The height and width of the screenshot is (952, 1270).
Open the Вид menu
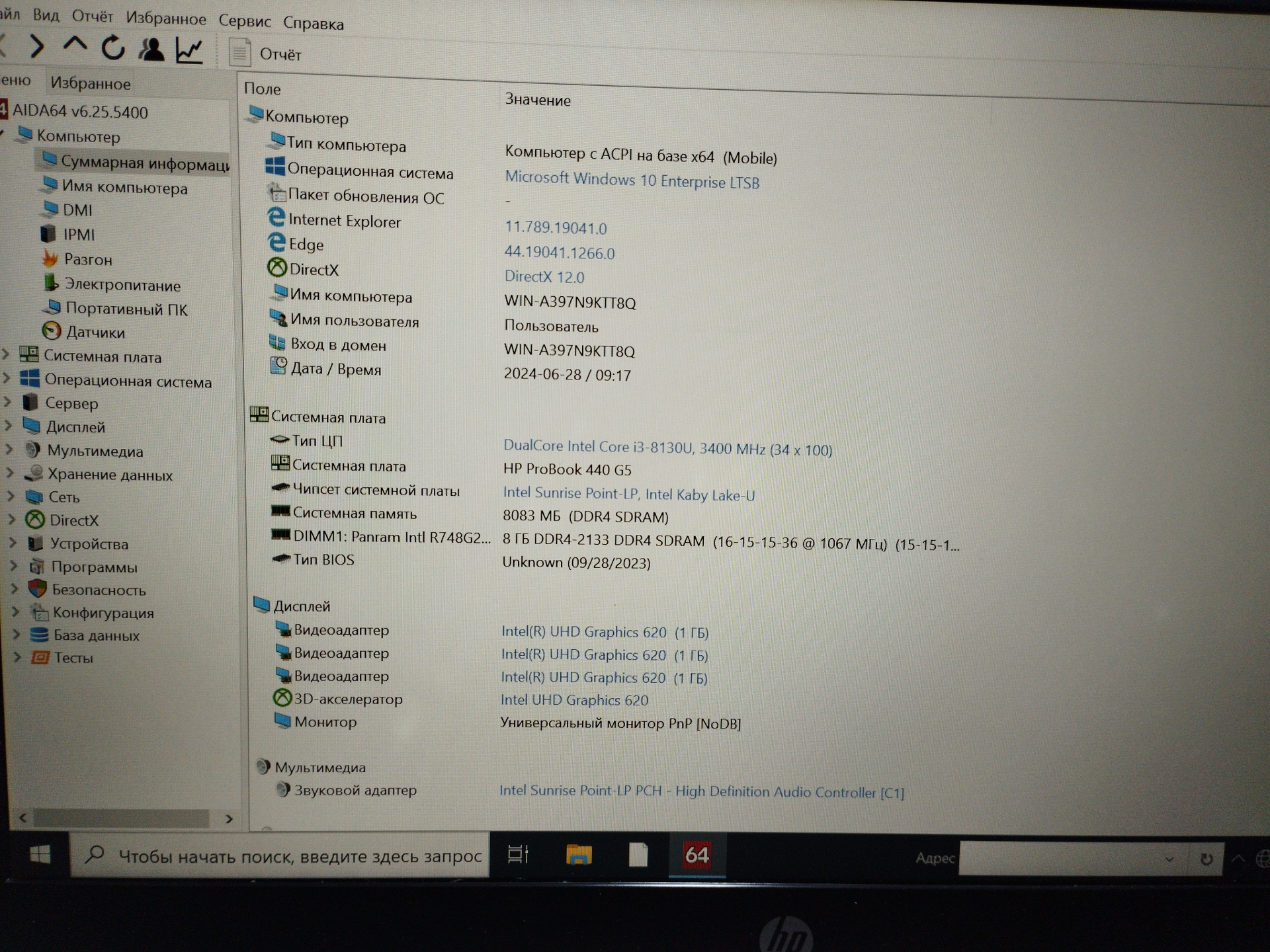pos(46,15)
